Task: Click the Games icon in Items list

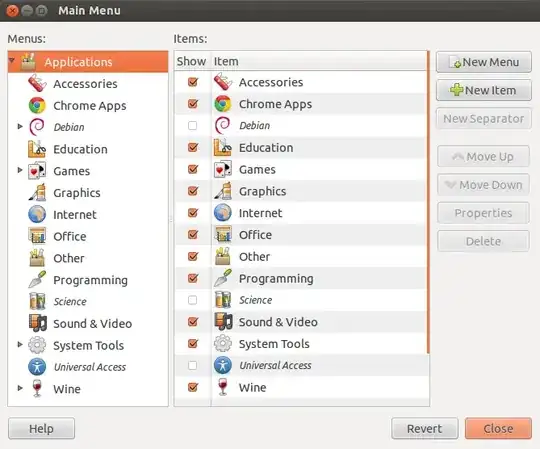Action: pyautogui.click(x=223, y=169)
